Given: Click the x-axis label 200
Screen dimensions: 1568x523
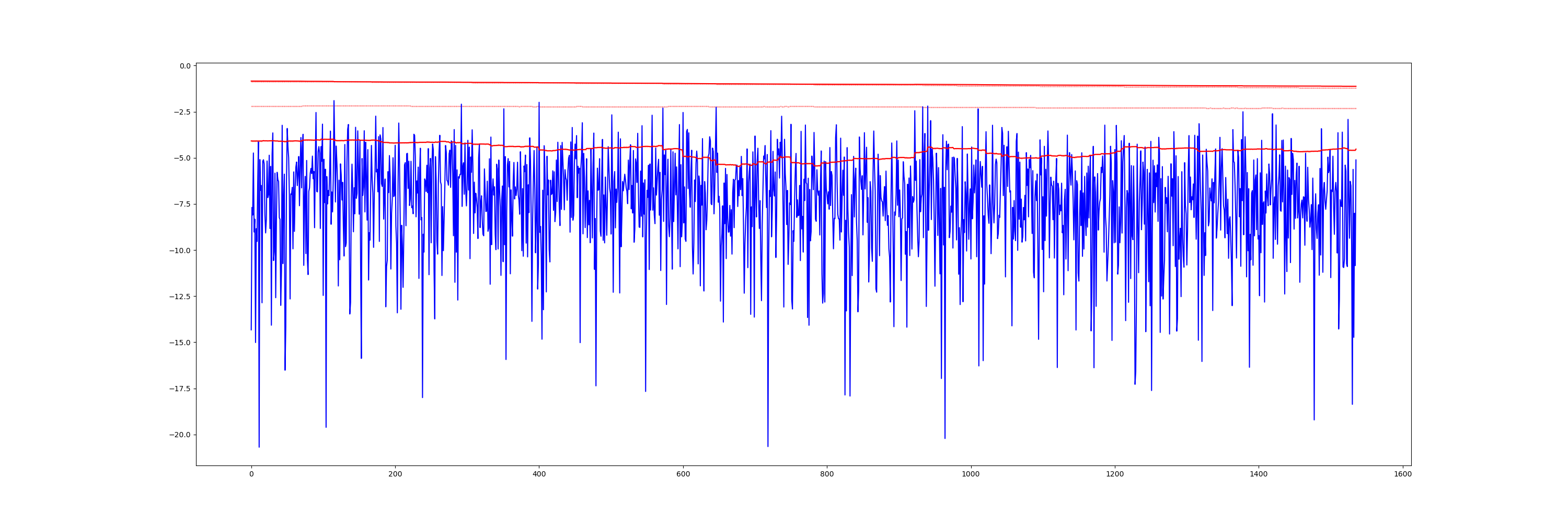Looking at the screenshot, I should (x=395, y=474).
